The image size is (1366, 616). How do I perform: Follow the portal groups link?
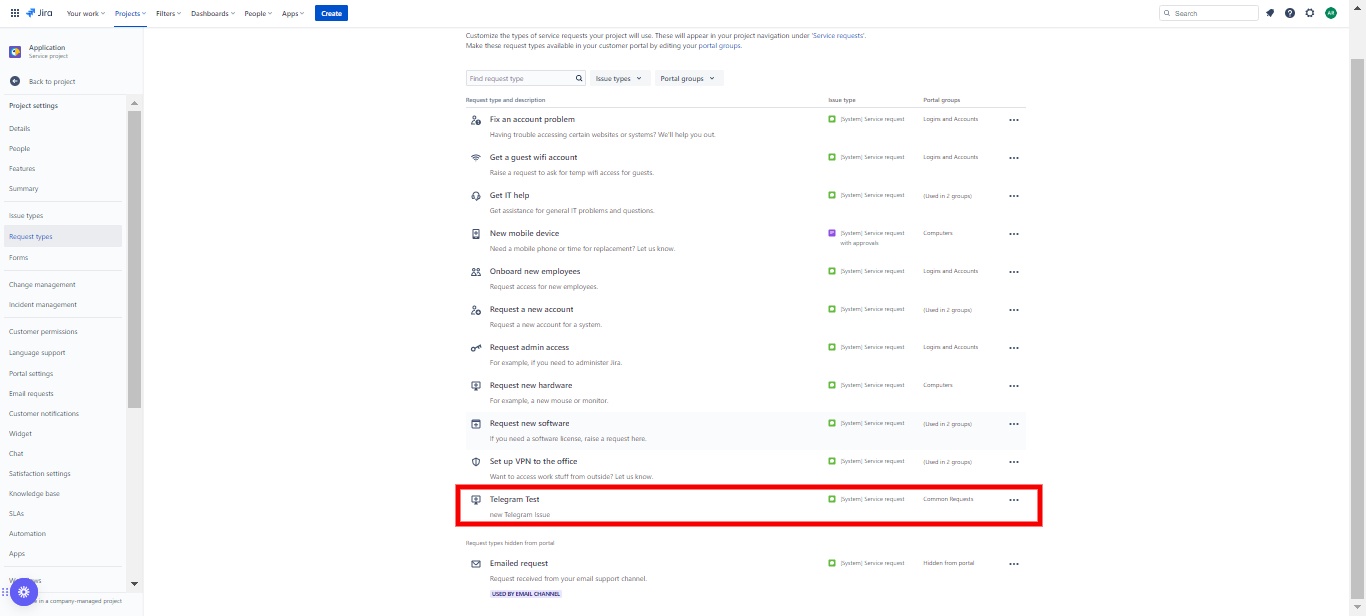pos(719,45)
